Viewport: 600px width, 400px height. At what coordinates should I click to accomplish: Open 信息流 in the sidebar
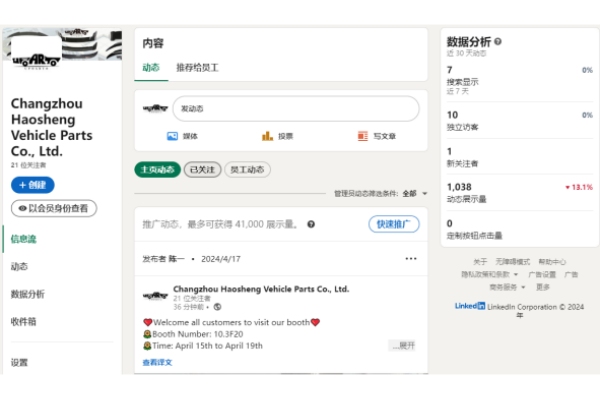(x=23, y=239)
